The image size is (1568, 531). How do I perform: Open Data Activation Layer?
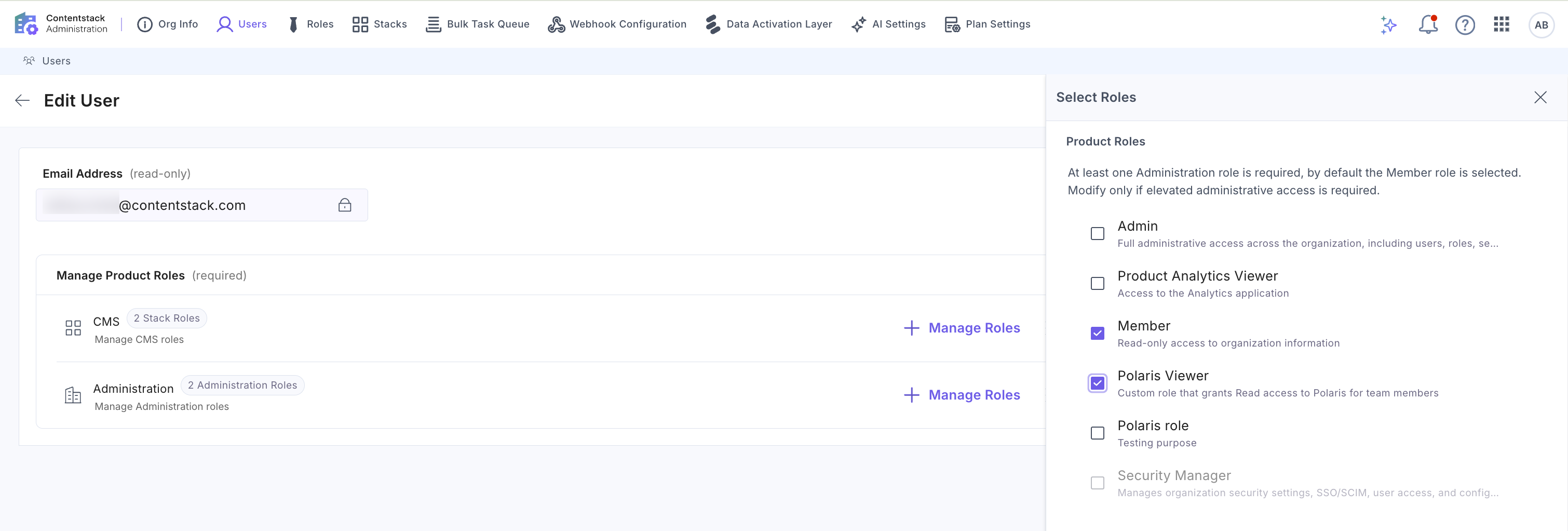pos(768,24)
